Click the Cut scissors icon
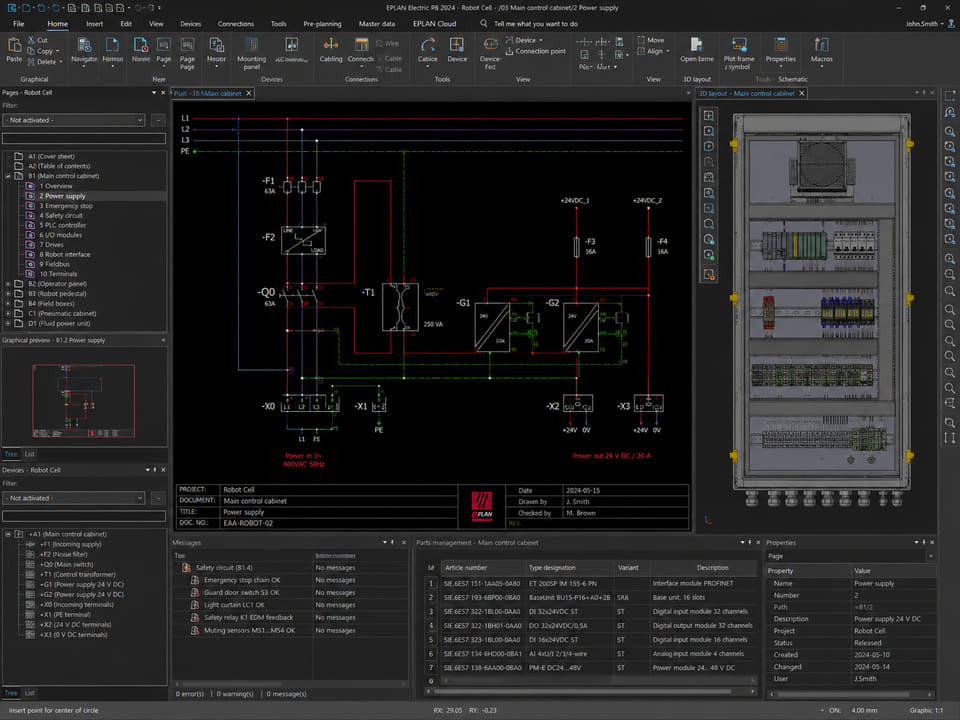Viewport: 960px width, 720px height. coord(31,40)
